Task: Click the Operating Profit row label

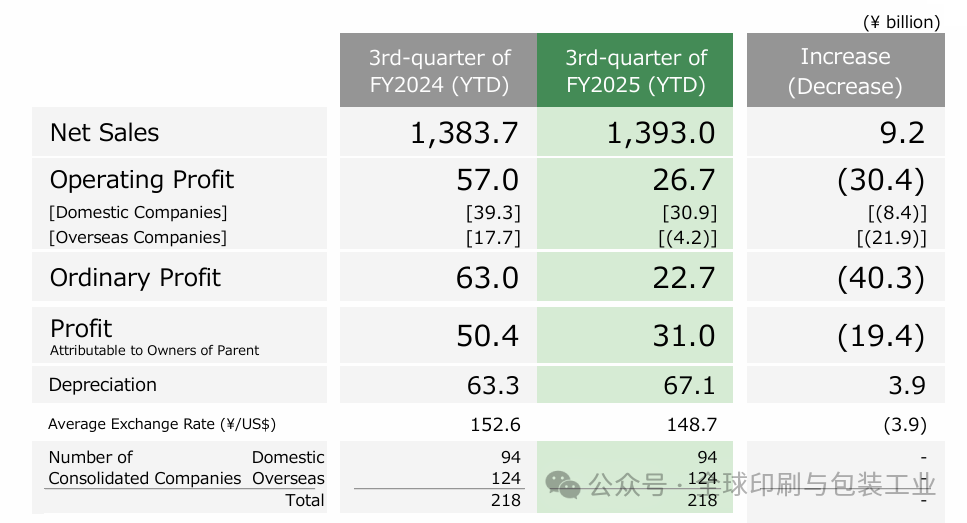Action: 142,180
